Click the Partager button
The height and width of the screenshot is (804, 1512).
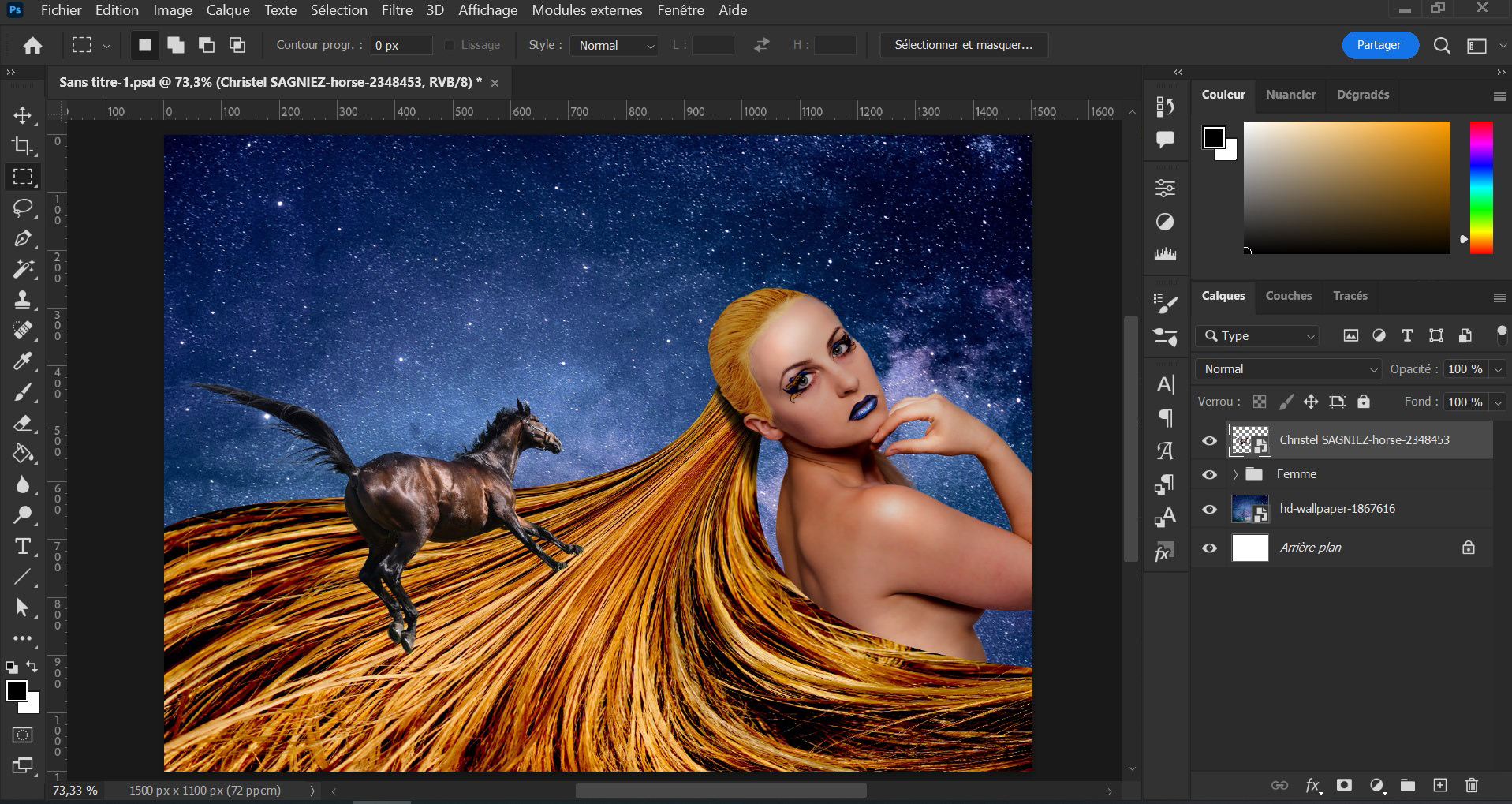tap(1379, 45)
